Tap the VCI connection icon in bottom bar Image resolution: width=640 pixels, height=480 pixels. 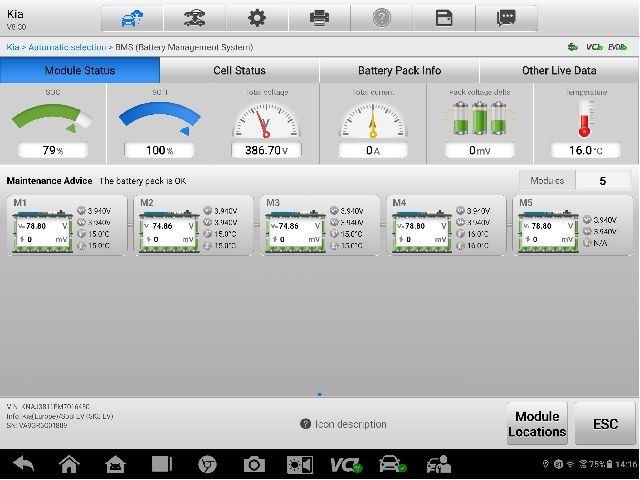point(346,464)
